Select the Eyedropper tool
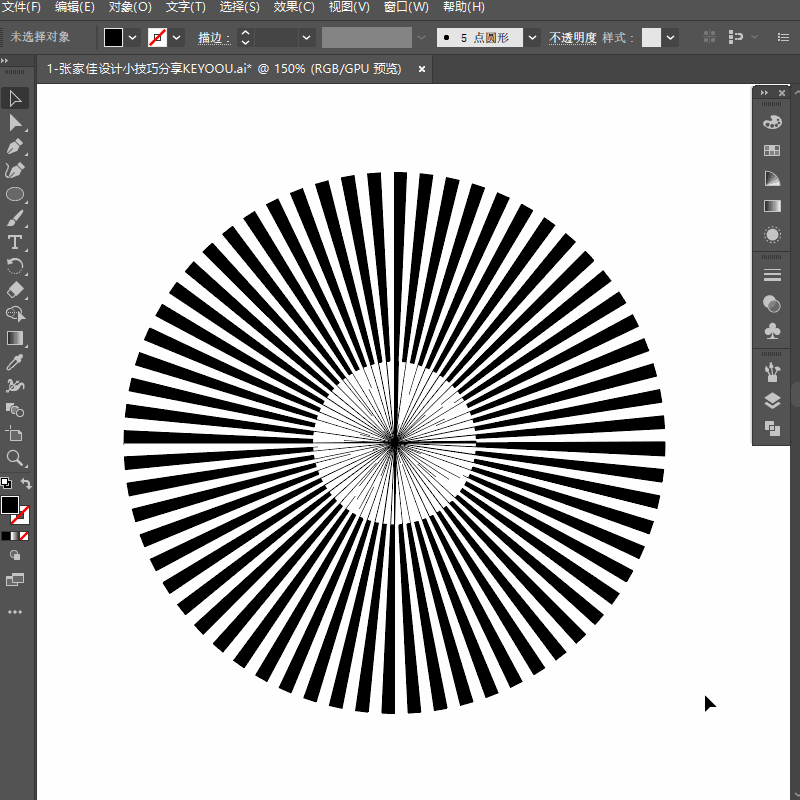This screenshot has width=800, height=800. click(x=15, y=362)
